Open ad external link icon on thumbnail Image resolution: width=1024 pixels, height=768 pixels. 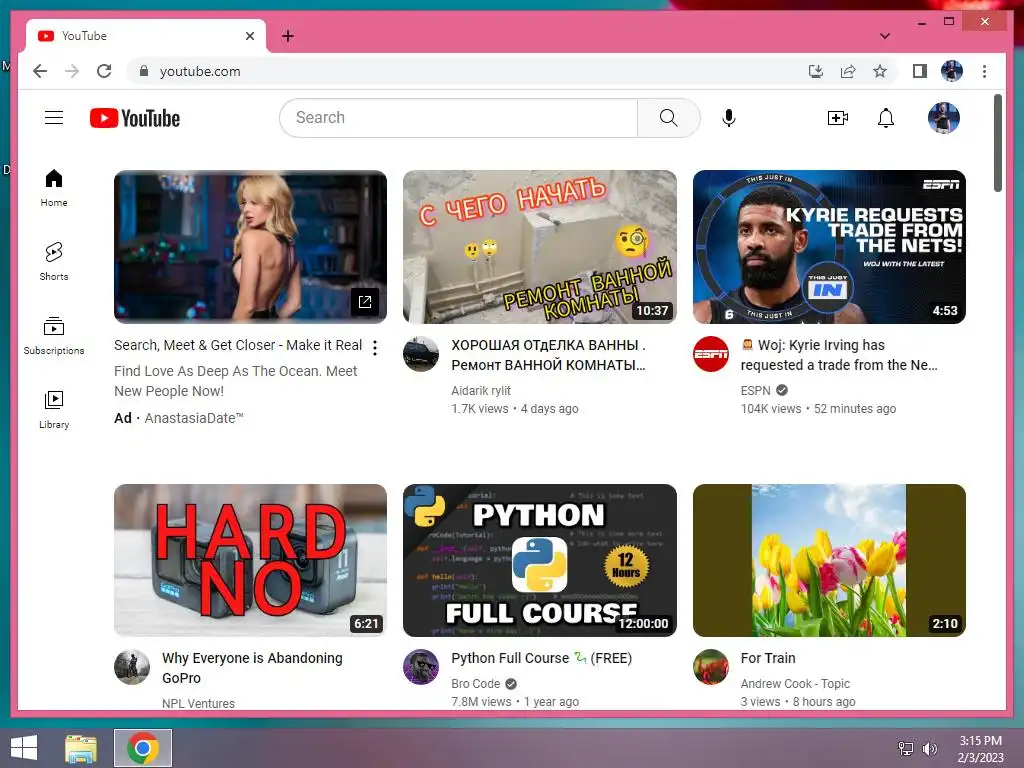tap(364, 302)
